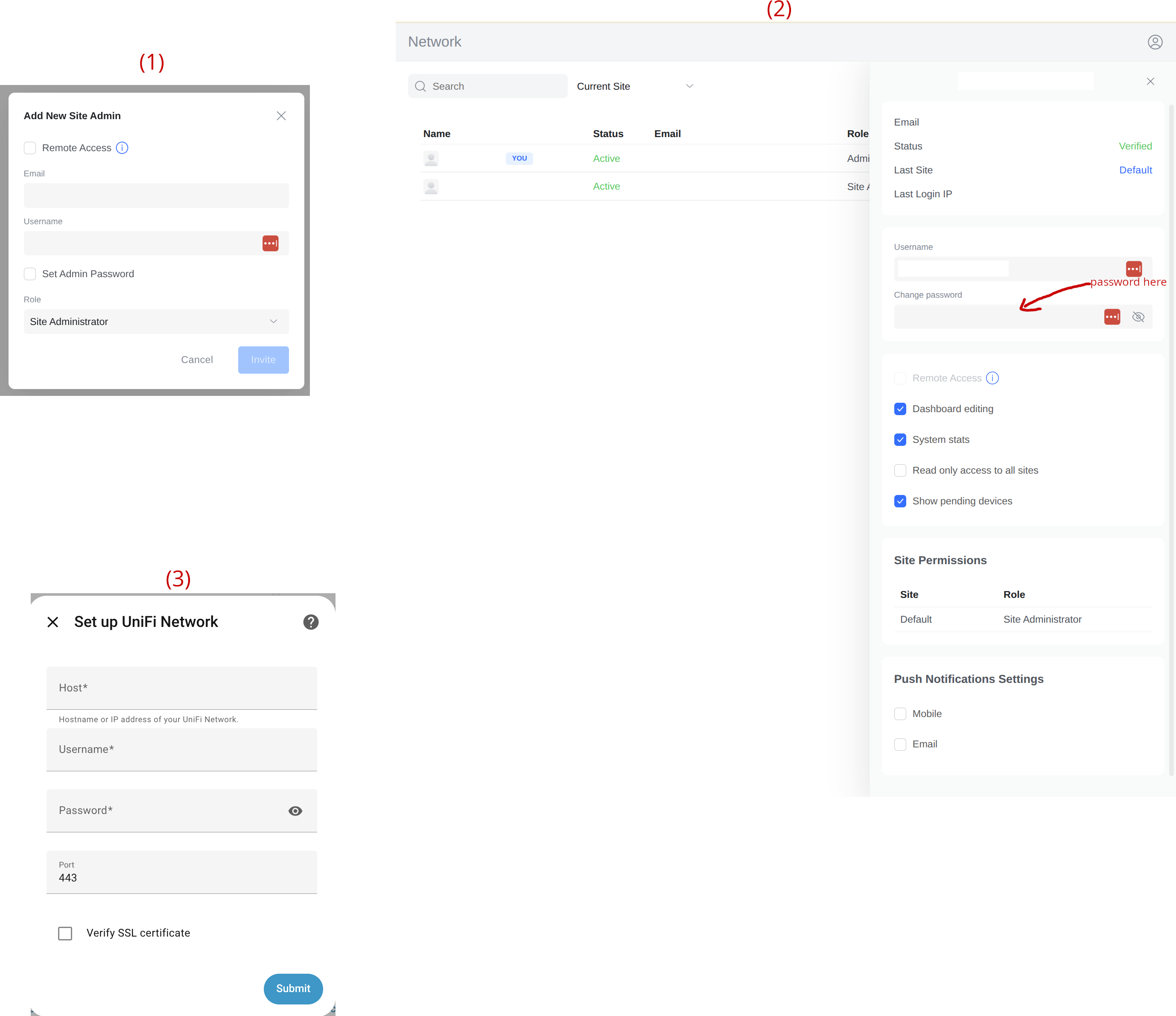The image size is (1176, 1016).
Task: Open the Role dropdown showing Site Administrator
Action: pos(156,322)
